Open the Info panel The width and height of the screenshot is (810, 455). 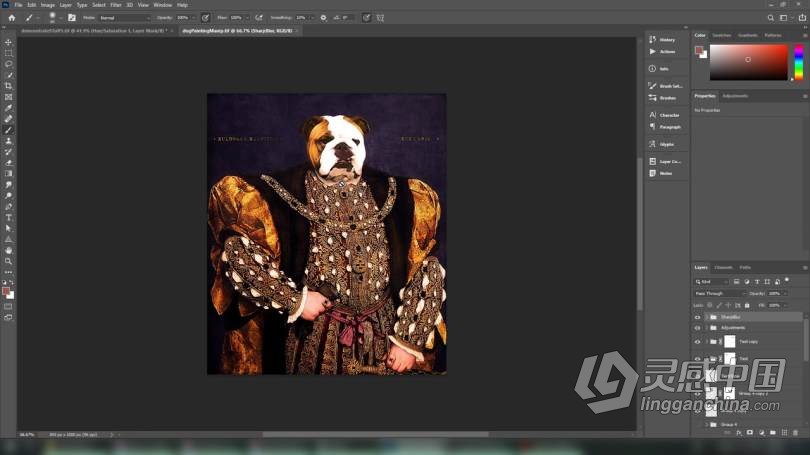pos(659,69)
